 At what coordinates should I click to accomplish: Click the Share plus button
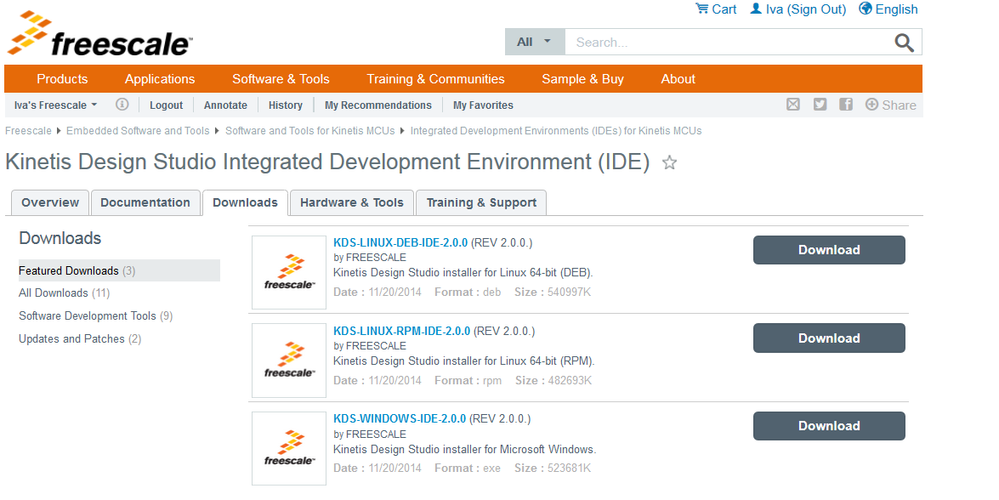pos(891,104)
